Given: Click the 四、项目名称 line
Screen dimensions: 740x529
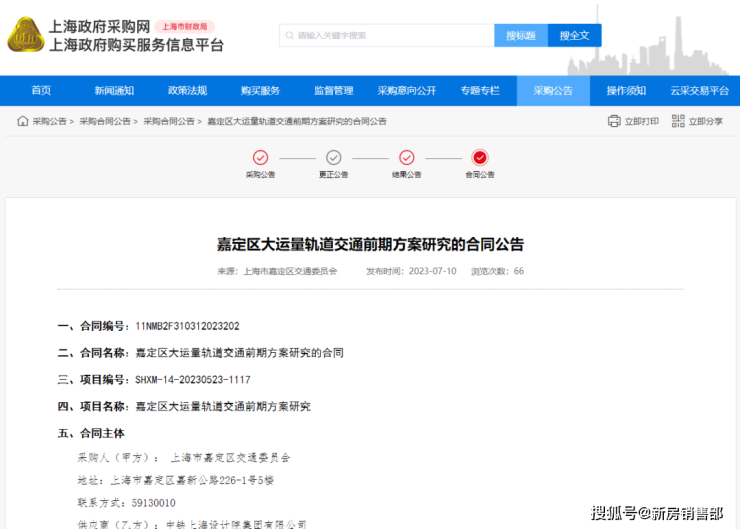Looking at the screenshot, I should pos(184,406).
